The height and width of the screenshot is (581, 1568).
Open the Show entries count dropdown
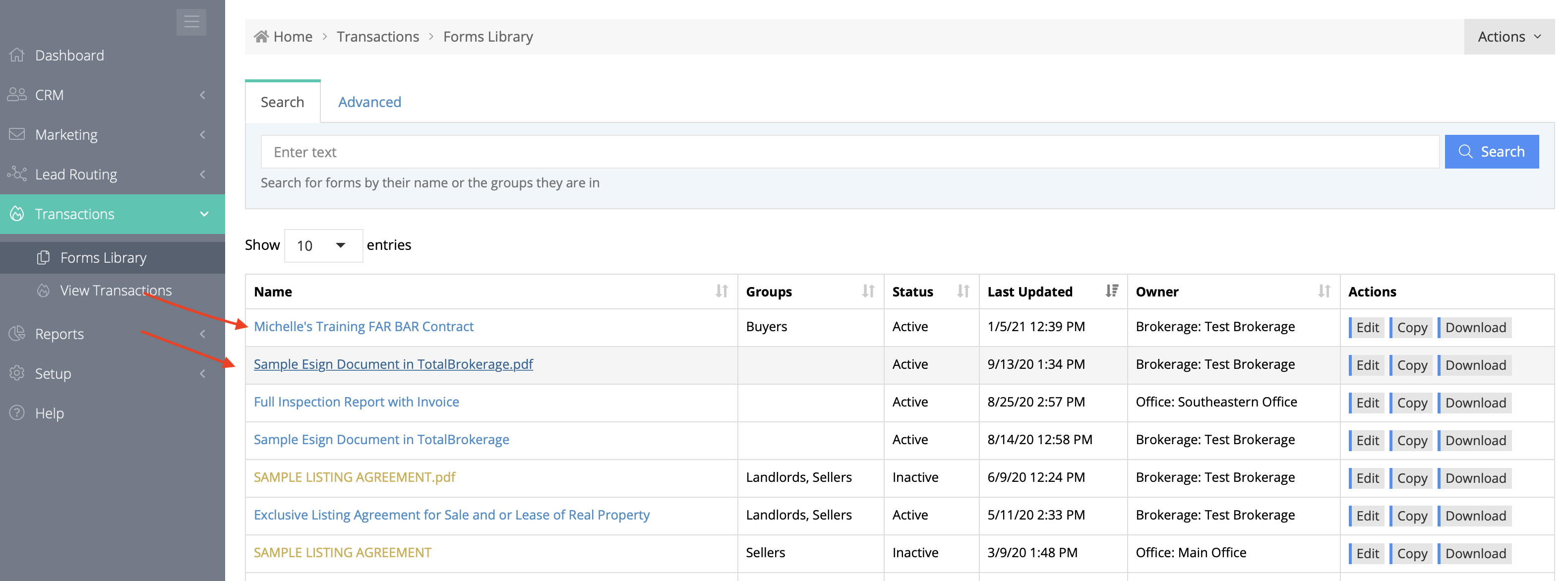[x=323, y=245]
